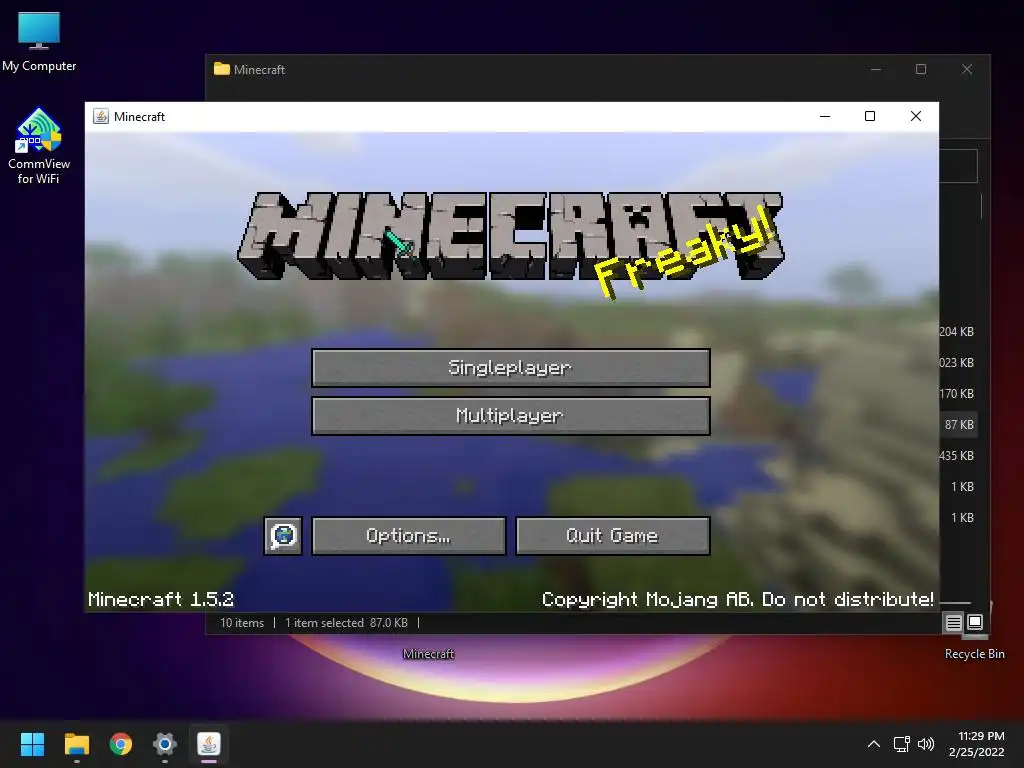
Task: Click the Explorer search box
Action: click(x=958, y=166)
